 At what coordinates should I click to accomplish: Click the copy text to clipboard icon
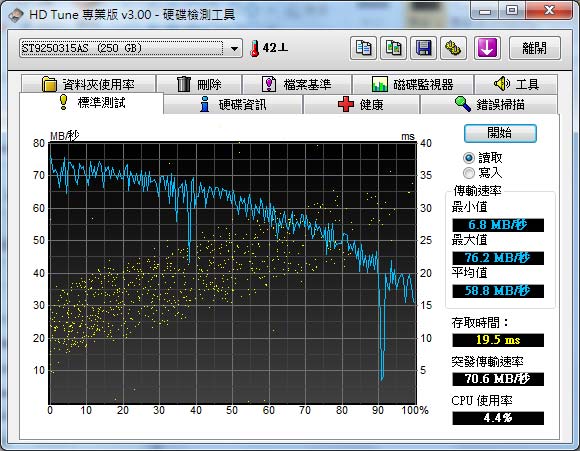point(363,48)
